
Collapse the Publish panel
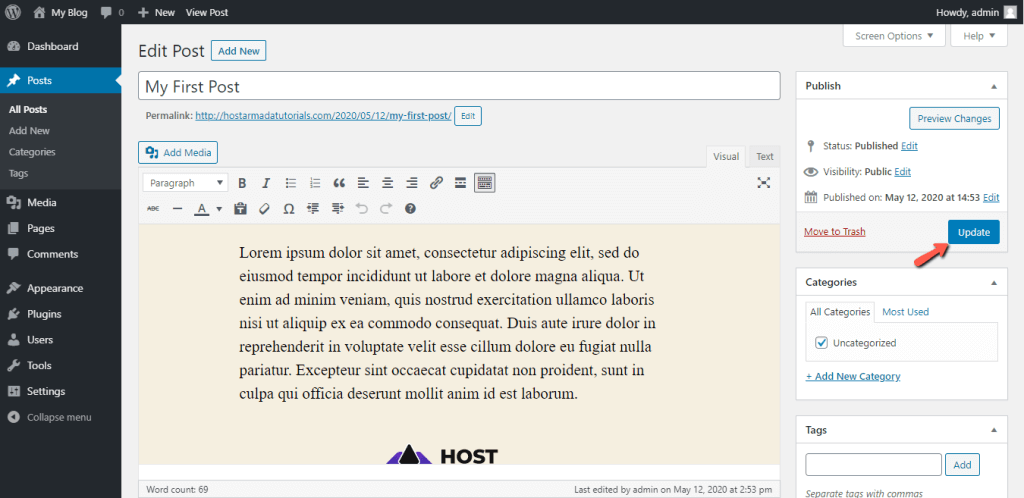click(994, 86)
